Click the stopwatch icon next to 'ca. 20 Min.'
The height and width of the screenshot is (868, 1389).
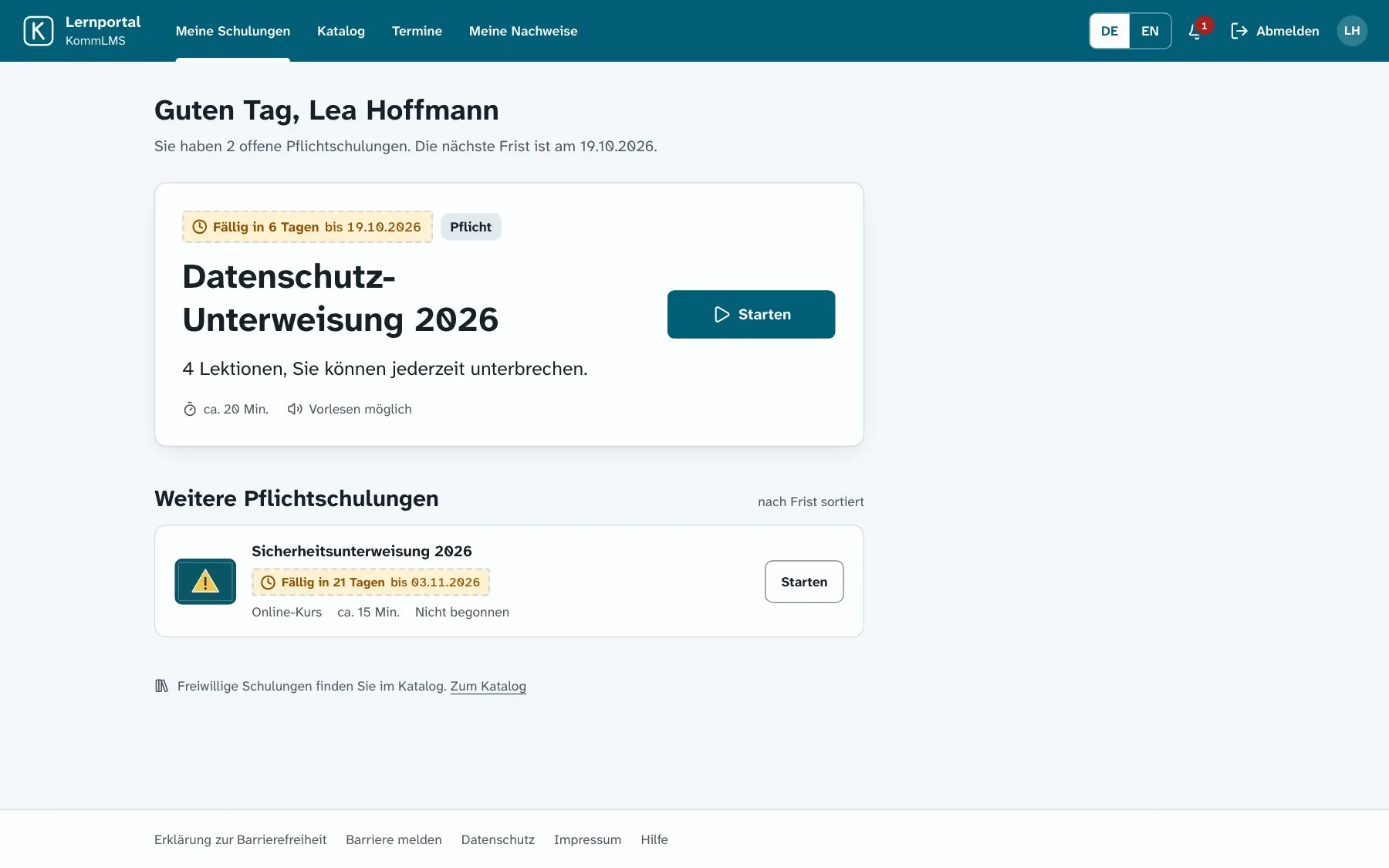(190, 409)
